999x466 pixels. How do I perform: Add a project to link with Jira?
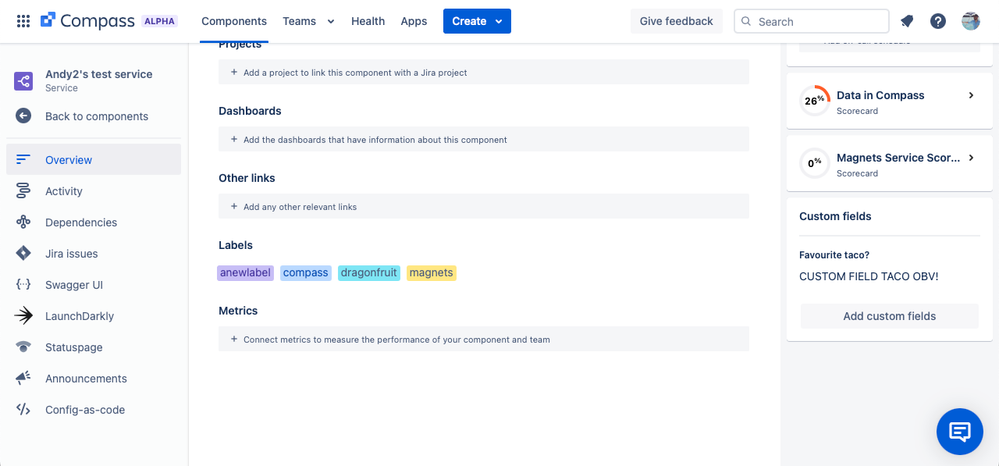point(484,72)
